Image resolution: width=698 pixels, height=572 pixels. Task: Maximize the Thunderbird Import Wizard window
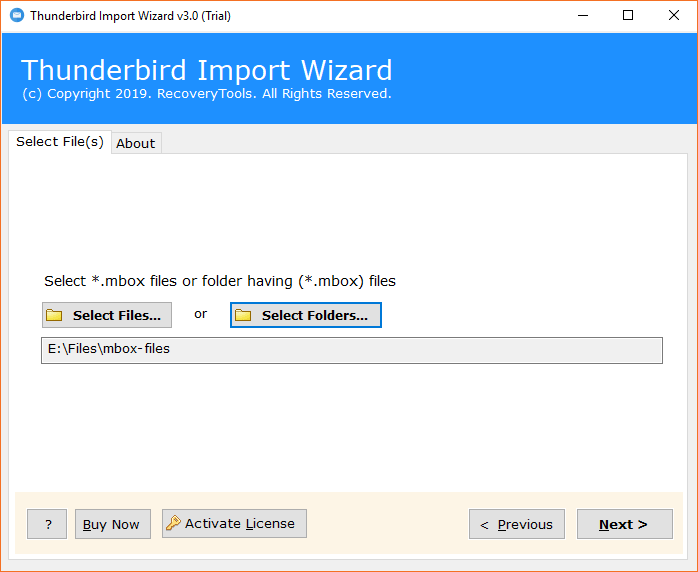(x=628, y=16)
